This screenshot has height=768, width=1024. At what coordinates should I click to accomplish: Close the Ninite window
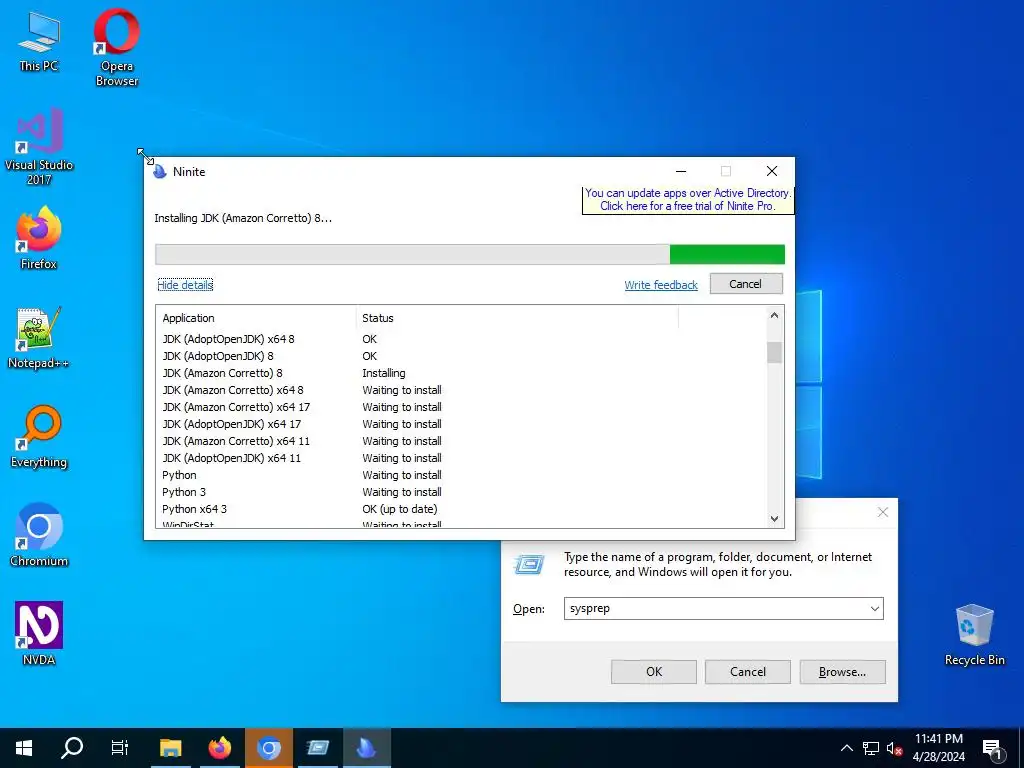point(772,171)
